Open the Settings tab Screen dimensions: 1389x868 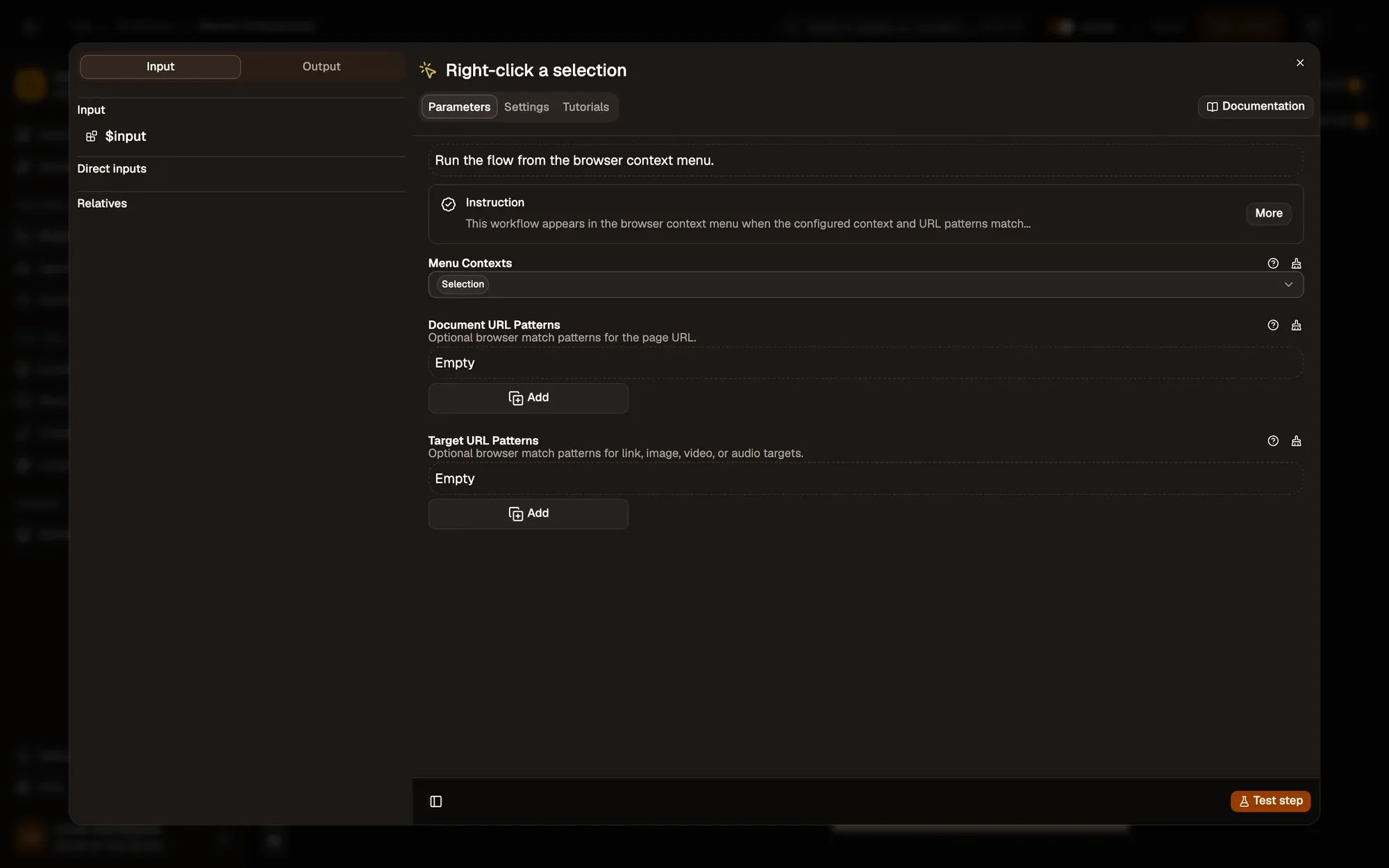(x=526, y=107)
